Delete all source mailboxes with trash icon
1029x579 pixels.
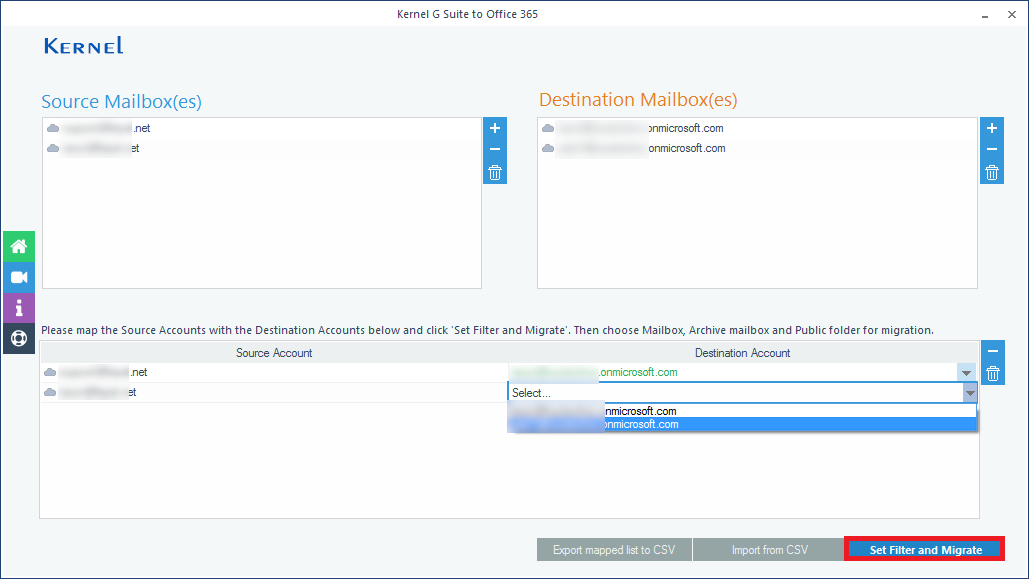pyautogui.click(x=495, y=173)
